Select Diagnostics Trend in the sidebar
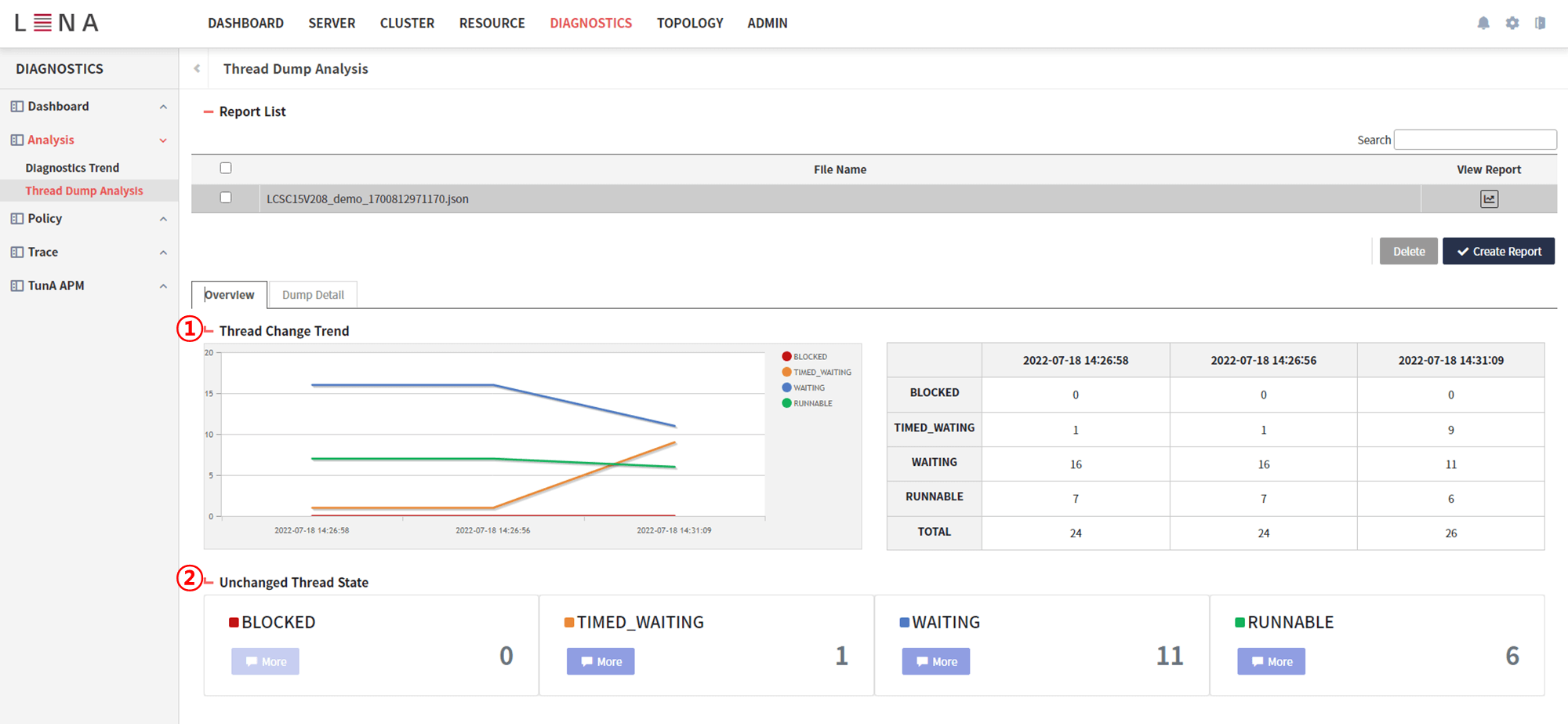The image size is (1568, 724). pyautogui.click(x=72, y=167)
